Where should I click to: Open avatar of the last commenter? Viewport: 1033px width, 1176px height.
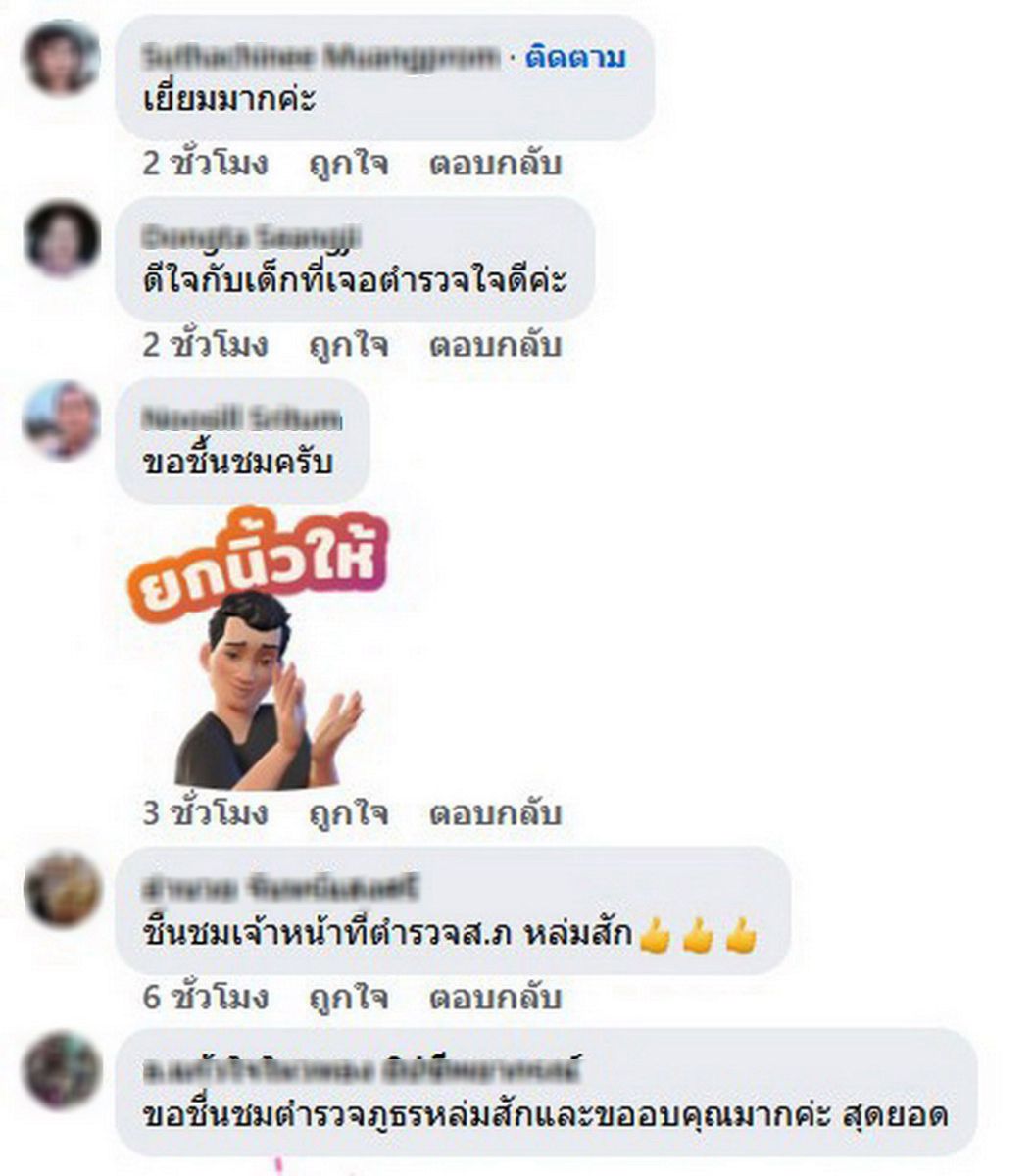[x=62, y=1070]
